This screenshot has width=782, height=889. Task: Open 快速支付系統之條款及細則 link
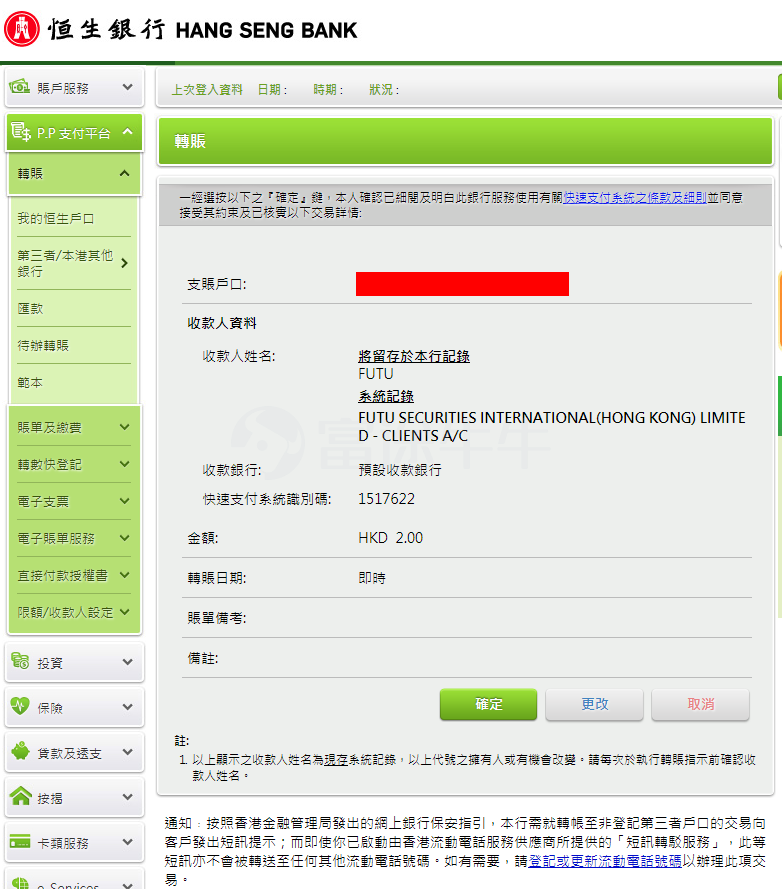click(635, 197)
